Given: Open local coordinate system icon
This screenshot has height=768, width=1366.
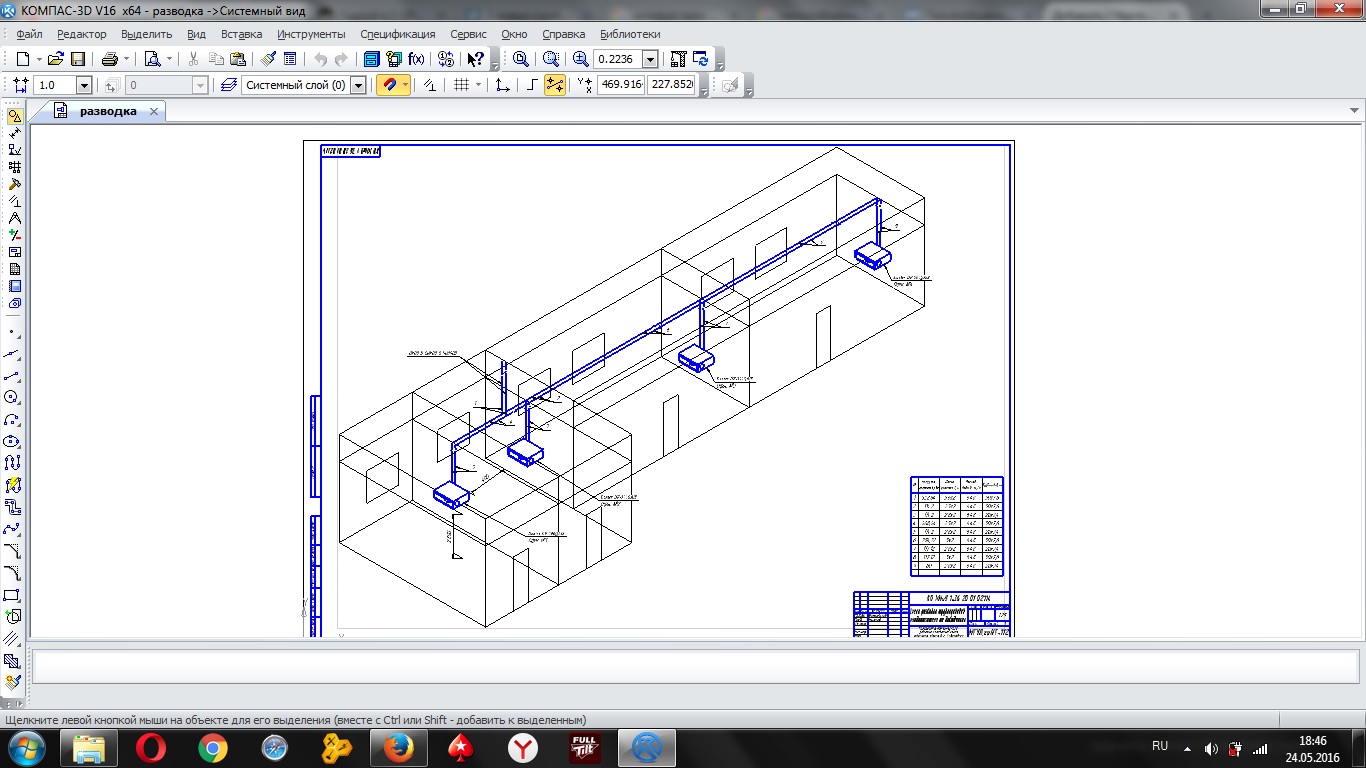Looking at the screenshot, I should pos(503,85).
